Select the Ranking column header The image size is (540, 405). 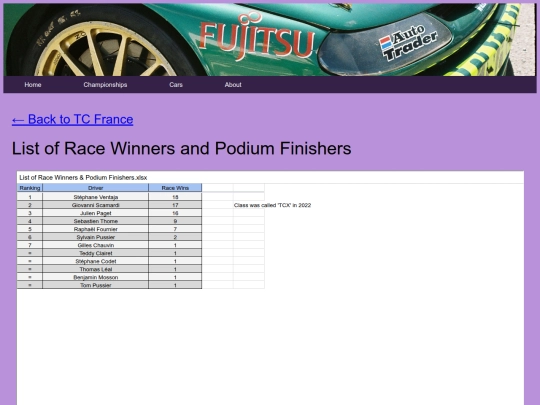pos(30,188)
